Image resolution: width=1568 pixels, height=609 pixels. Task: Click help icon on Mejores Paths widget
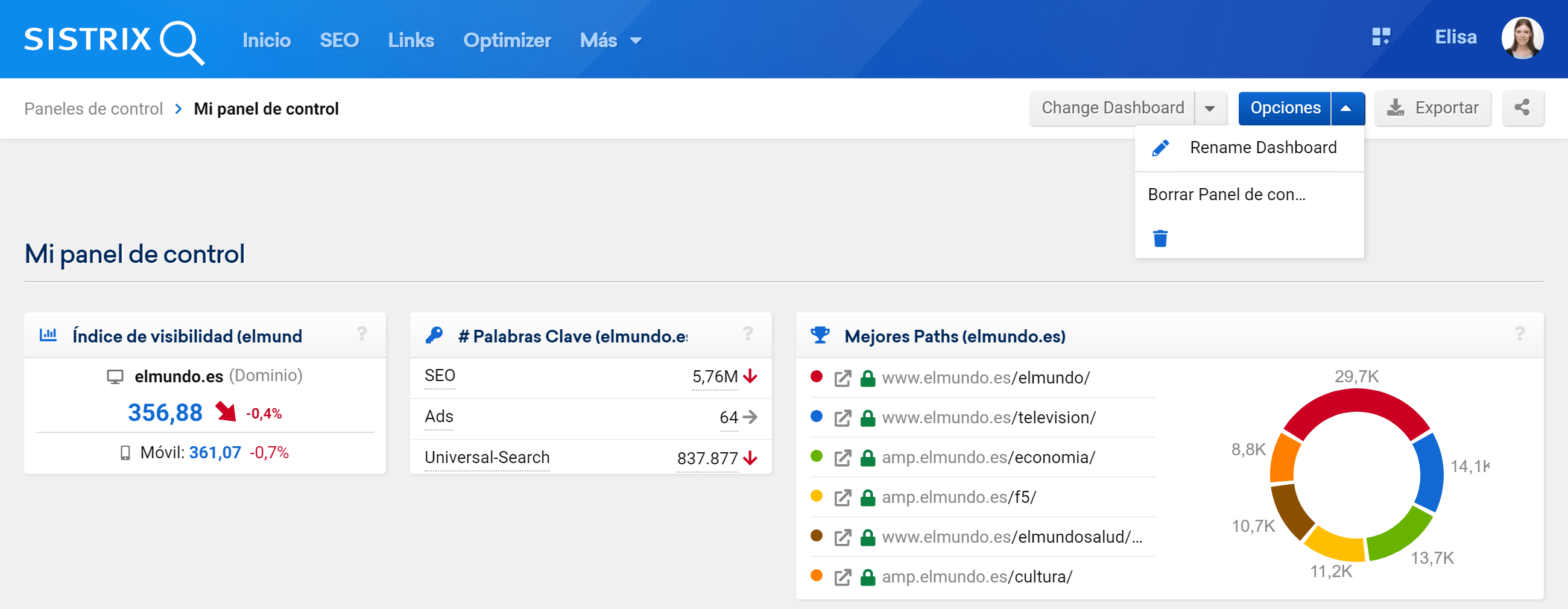1519,334
